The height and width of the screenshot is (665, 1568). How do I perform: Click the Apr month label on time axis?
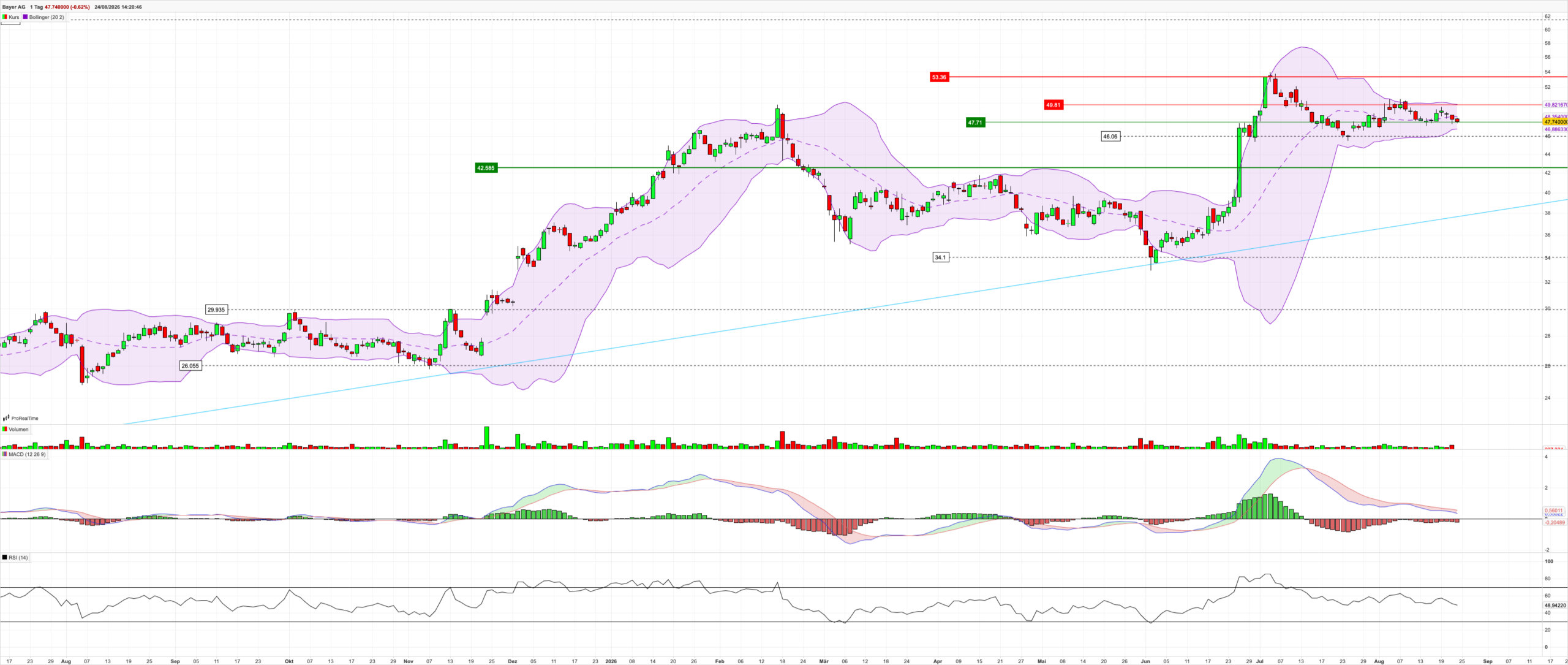pos(938,661)
